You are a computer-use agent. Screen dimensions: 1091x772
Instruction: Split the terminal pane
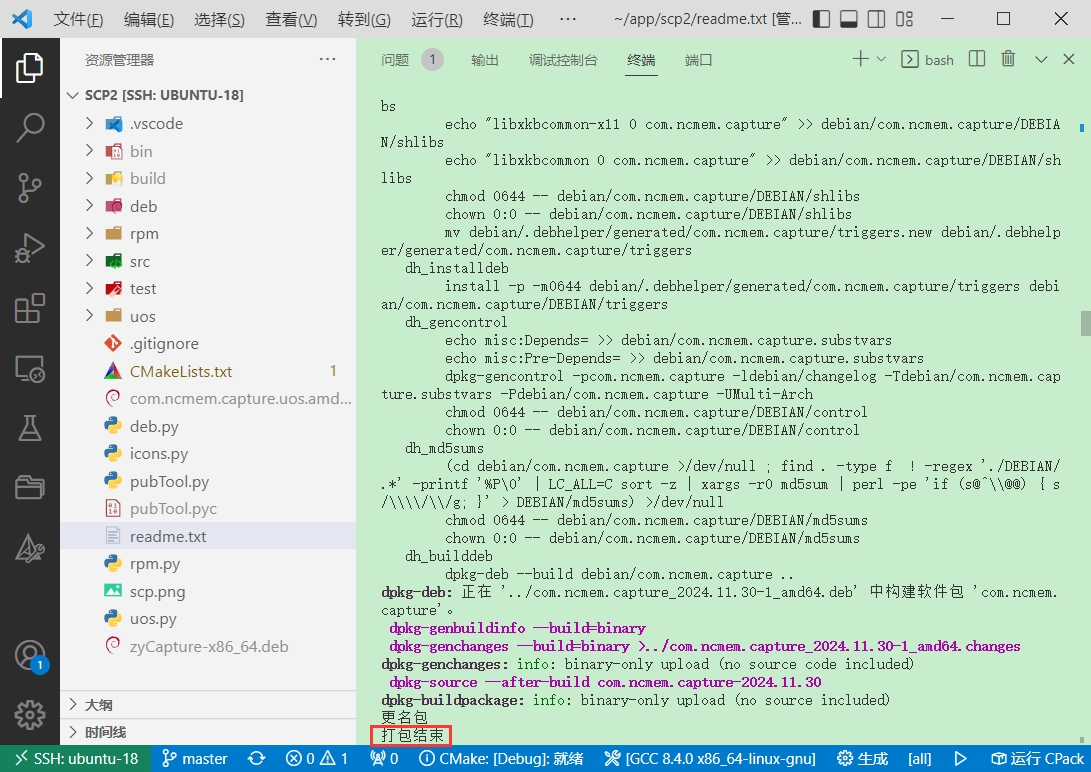pyautogui.click(x=977, y=60)
